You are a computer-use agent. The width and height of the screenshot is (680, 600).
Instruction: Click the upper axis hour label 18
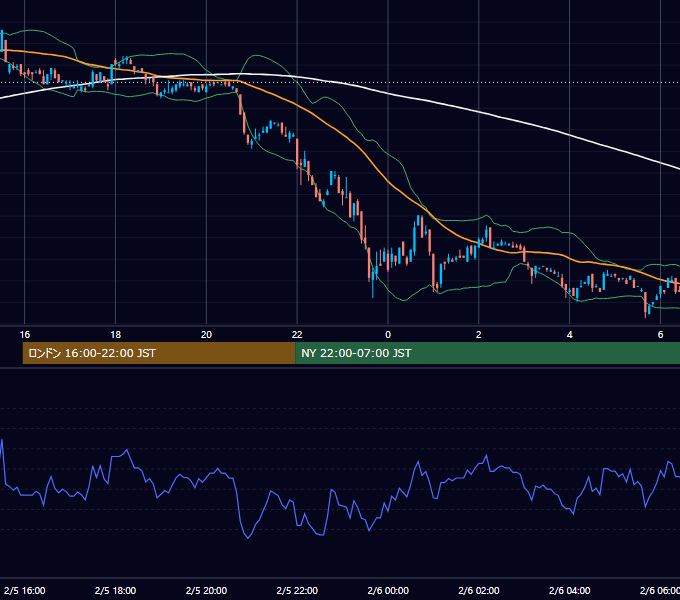115,335
